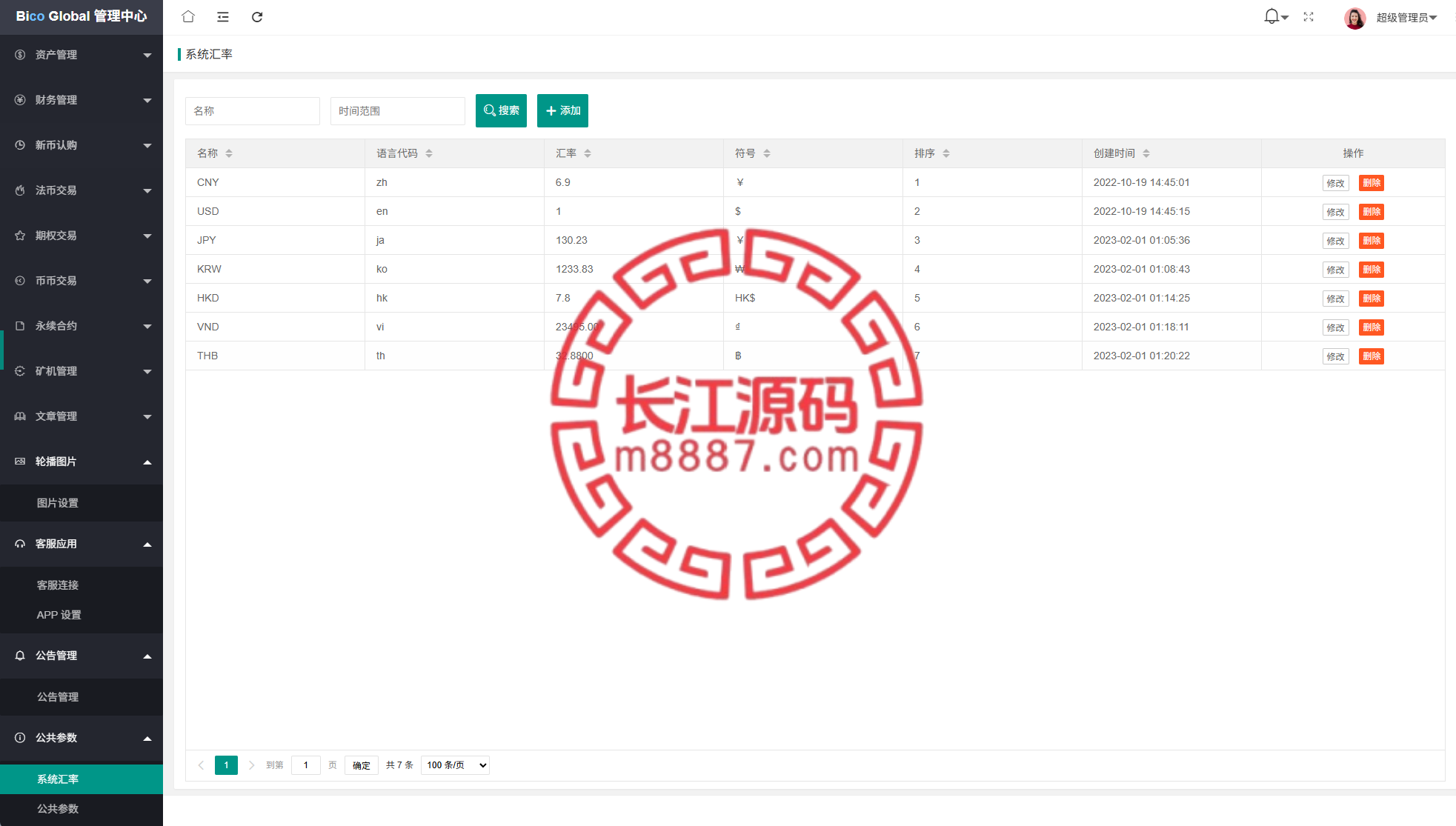This screenshot has height=826, width=1456.
Task: Click the 法币交易 flame icon
Action: (20, 190)
